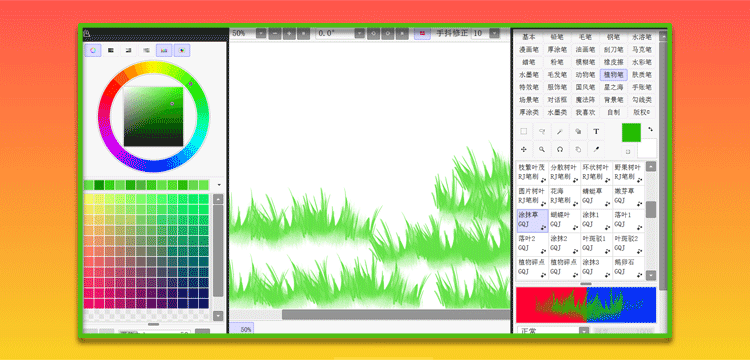
Task: Open the 正常 blend mode dropdown
Action: click(584, 331)
